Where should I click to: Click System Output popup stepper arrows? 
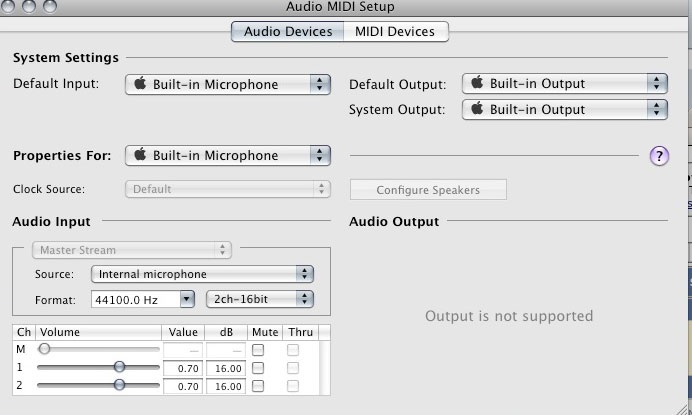coord(657,109)
